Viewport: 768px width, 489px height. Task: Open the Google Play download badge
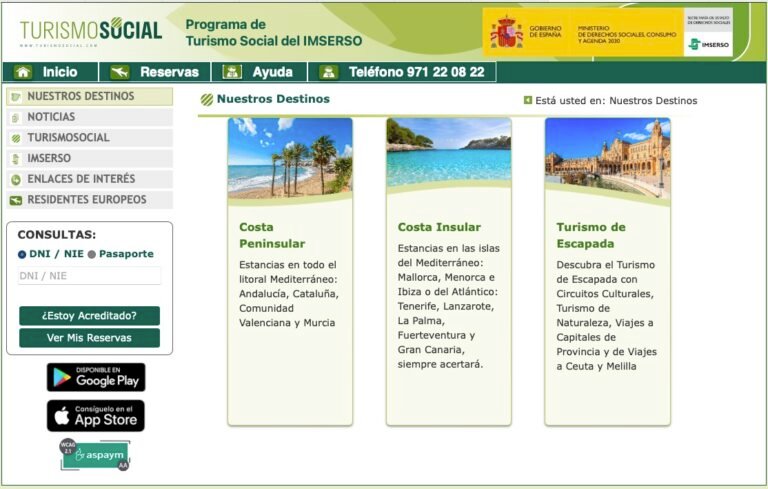(x=96, y=377)
